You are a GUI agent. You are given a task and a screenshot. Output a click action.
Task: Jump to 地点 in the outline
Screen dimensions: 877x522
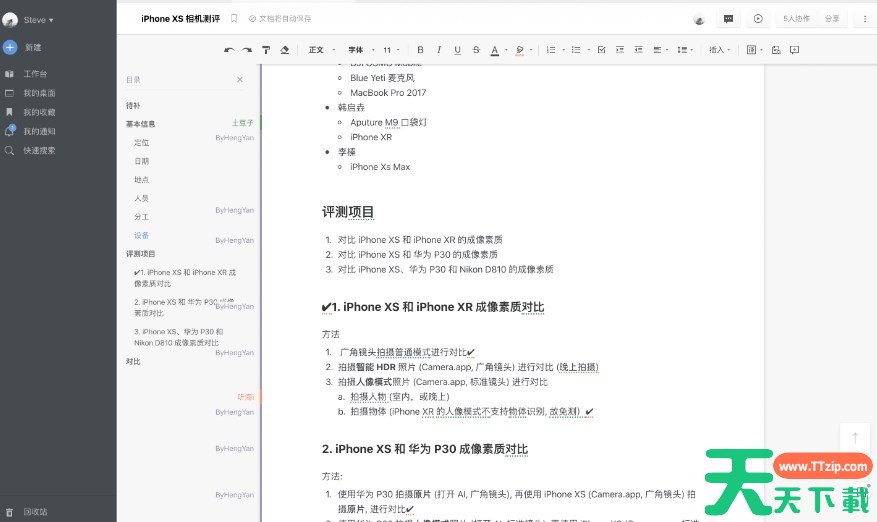[142, 180]
